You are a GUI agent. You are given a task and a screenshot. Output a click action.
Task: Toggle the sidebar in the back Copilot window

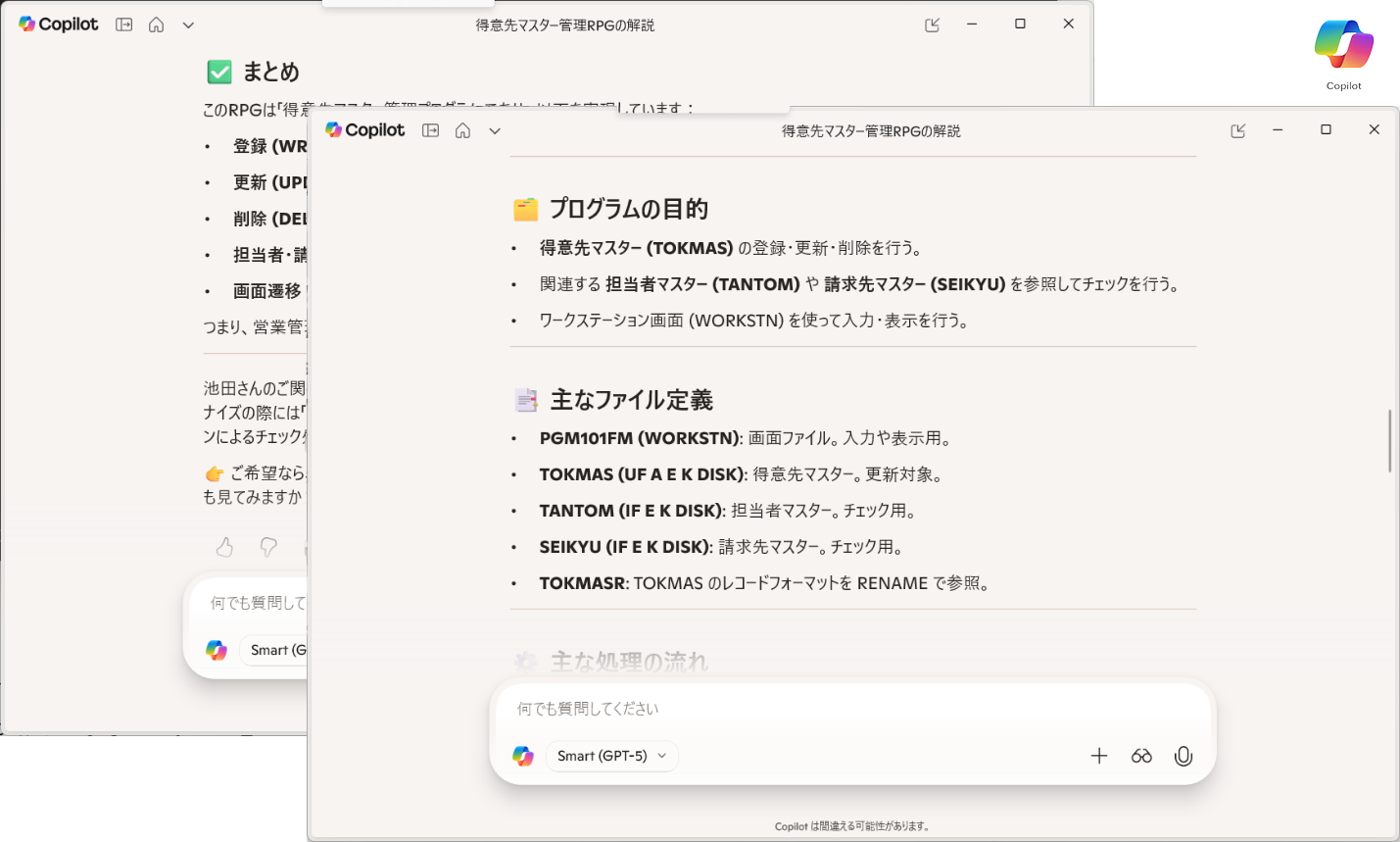click(x=123, y=25)
